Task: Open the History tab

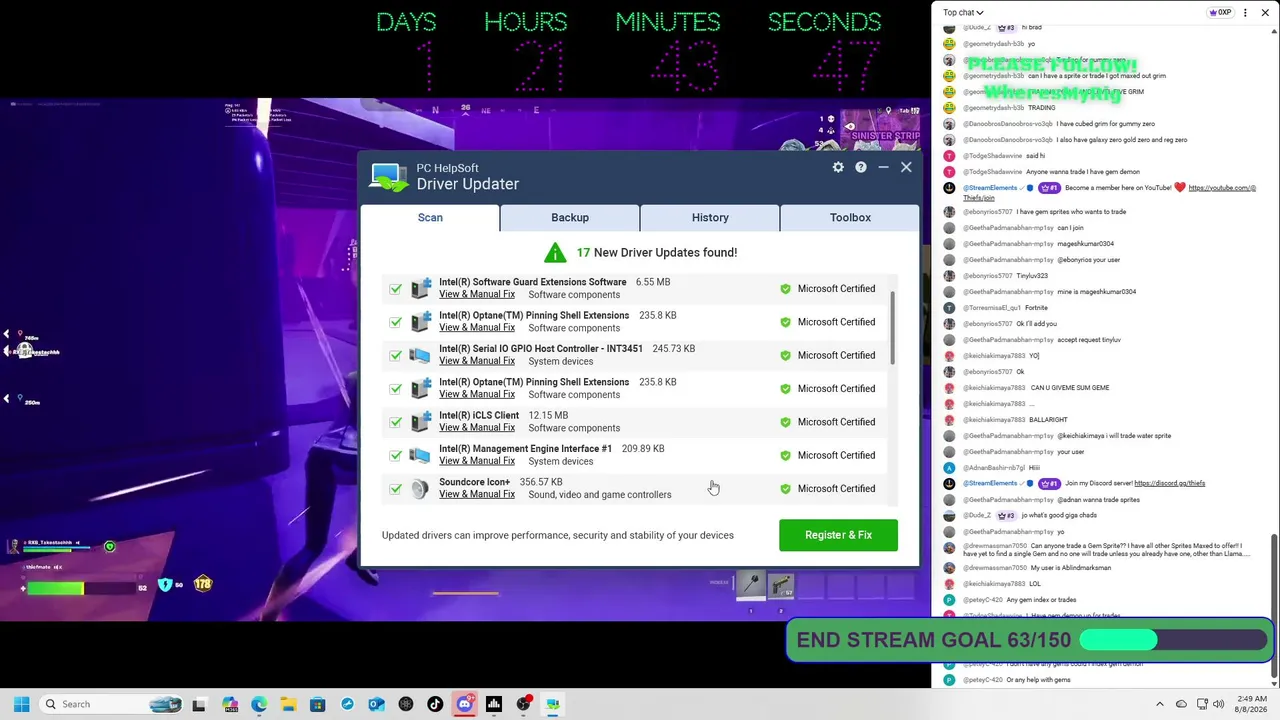Action: point(710,217)
